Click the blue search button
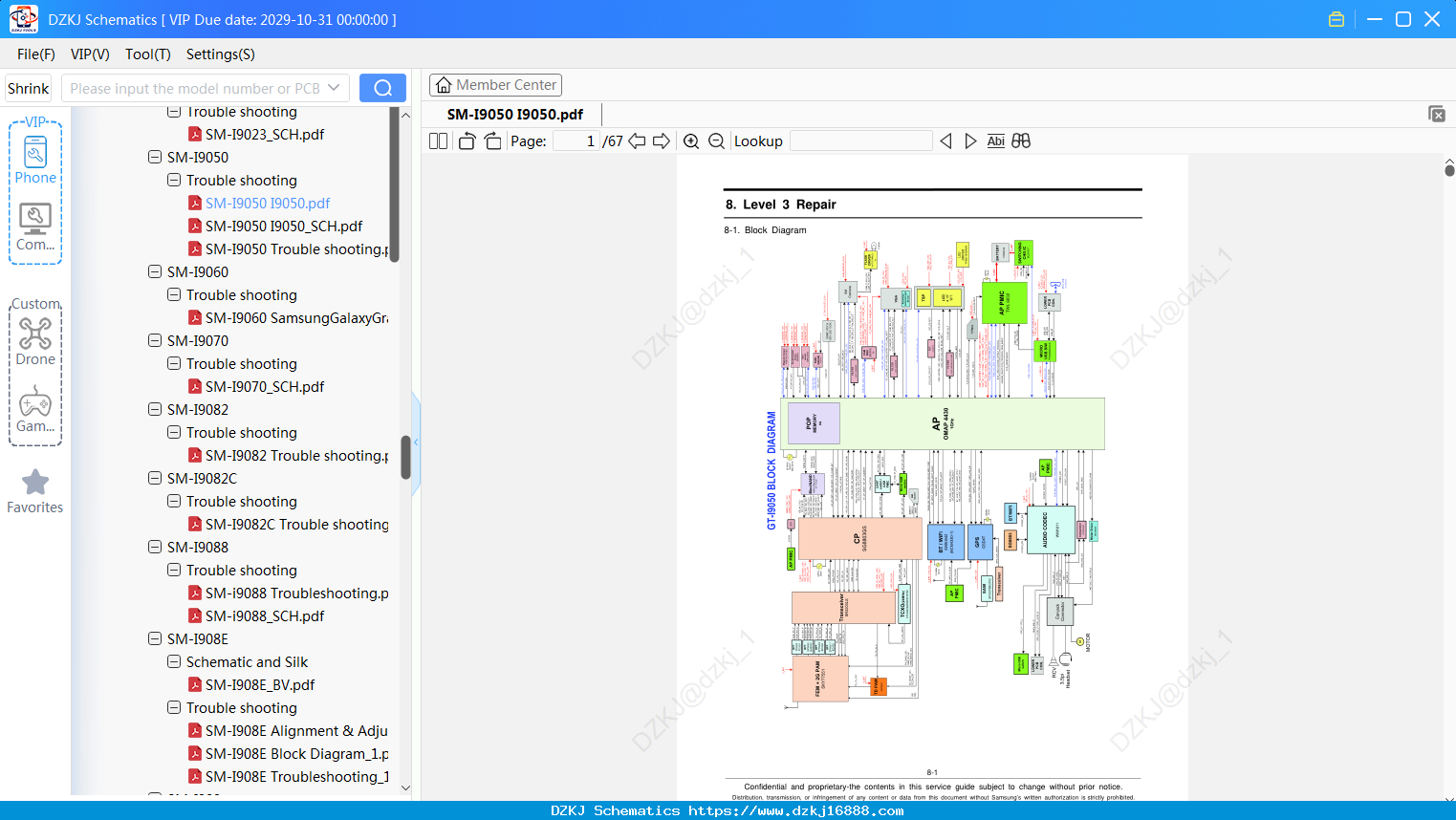Image resolution: width=1456 pixels, height=820 pixels. coord(382,88)
